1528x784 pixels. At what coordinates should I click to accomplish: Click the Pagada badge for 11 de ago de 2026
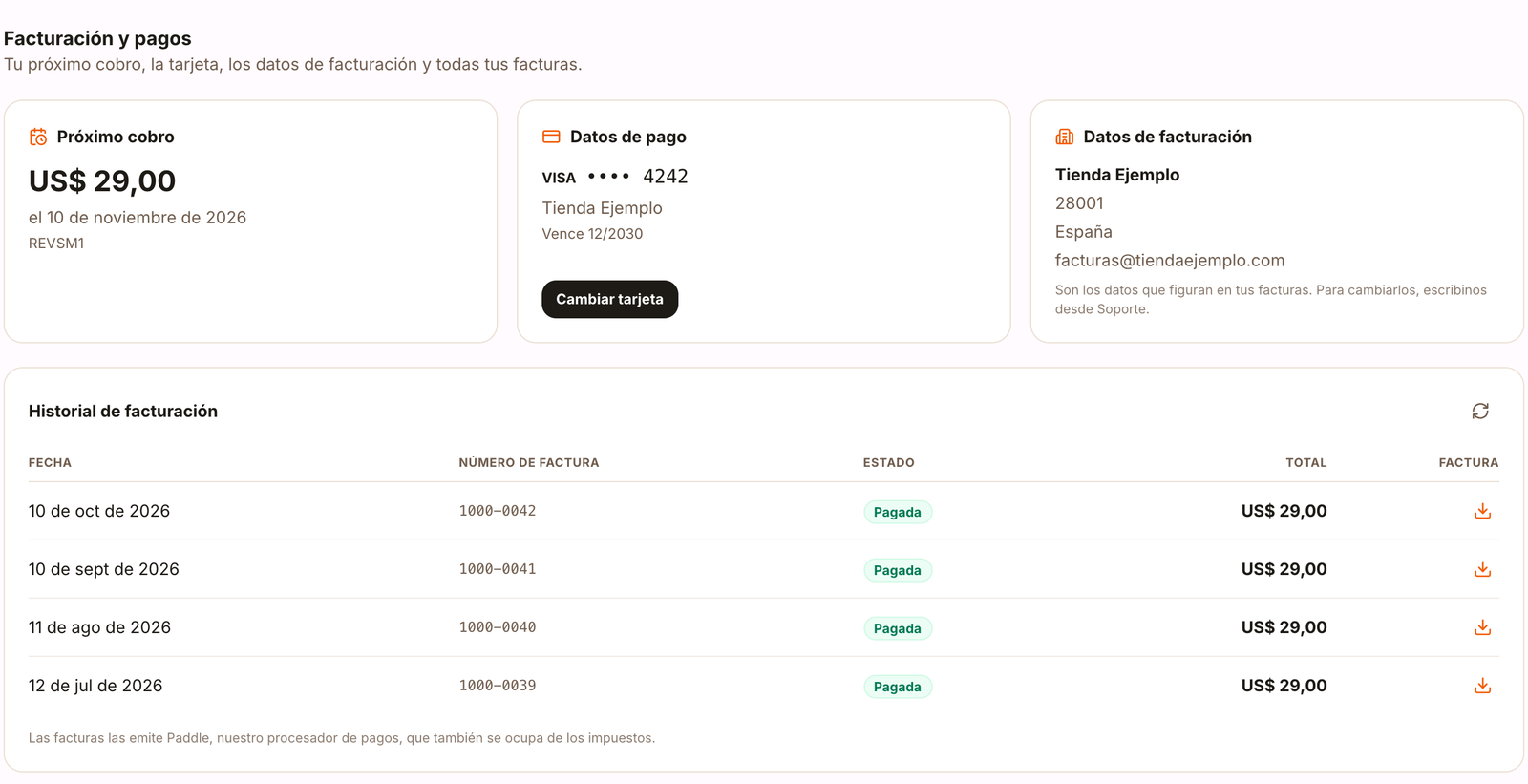(x=898, y=628)
